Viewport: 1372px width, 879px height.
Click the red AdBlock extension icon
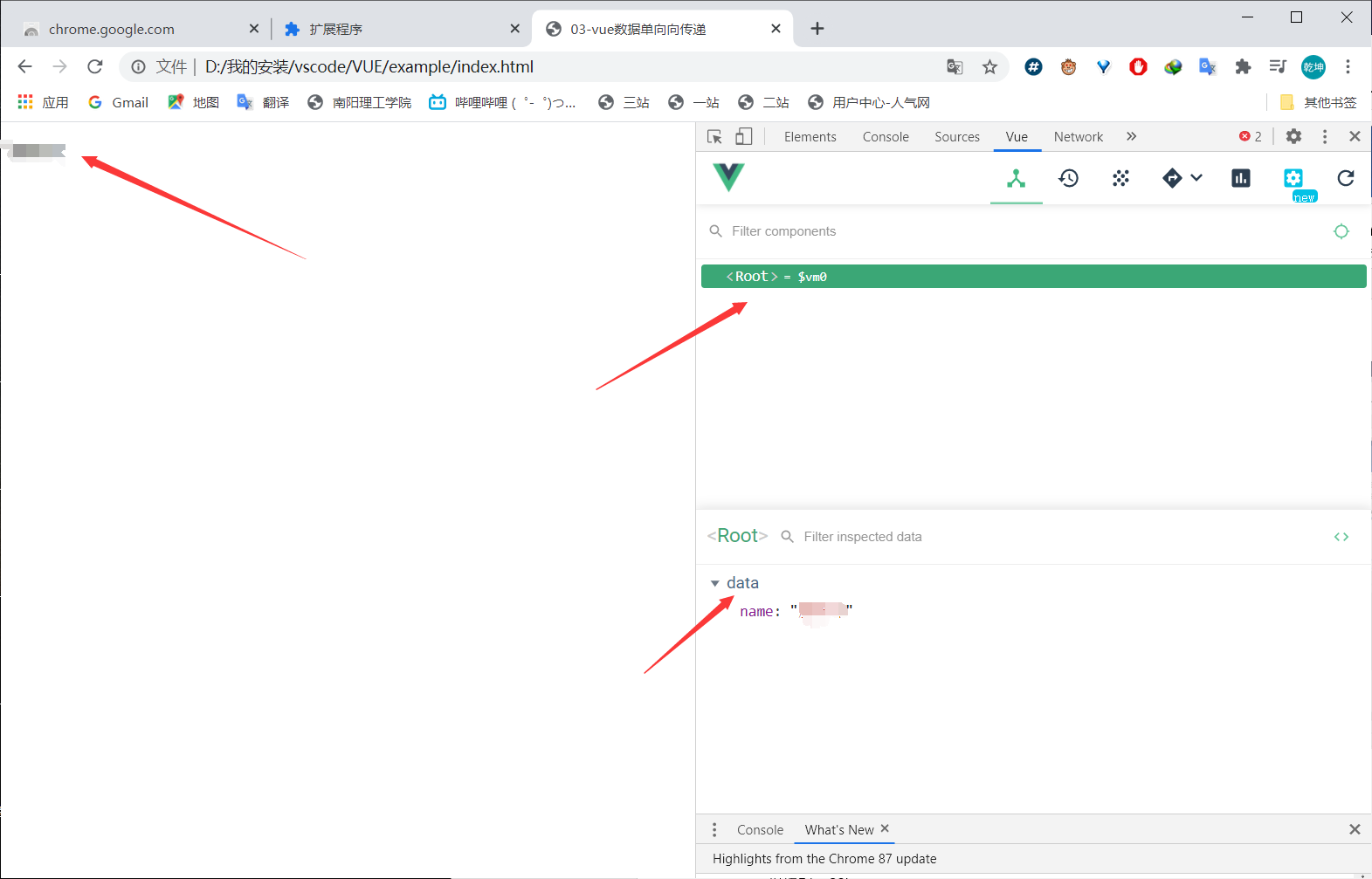pos(1138,67)
